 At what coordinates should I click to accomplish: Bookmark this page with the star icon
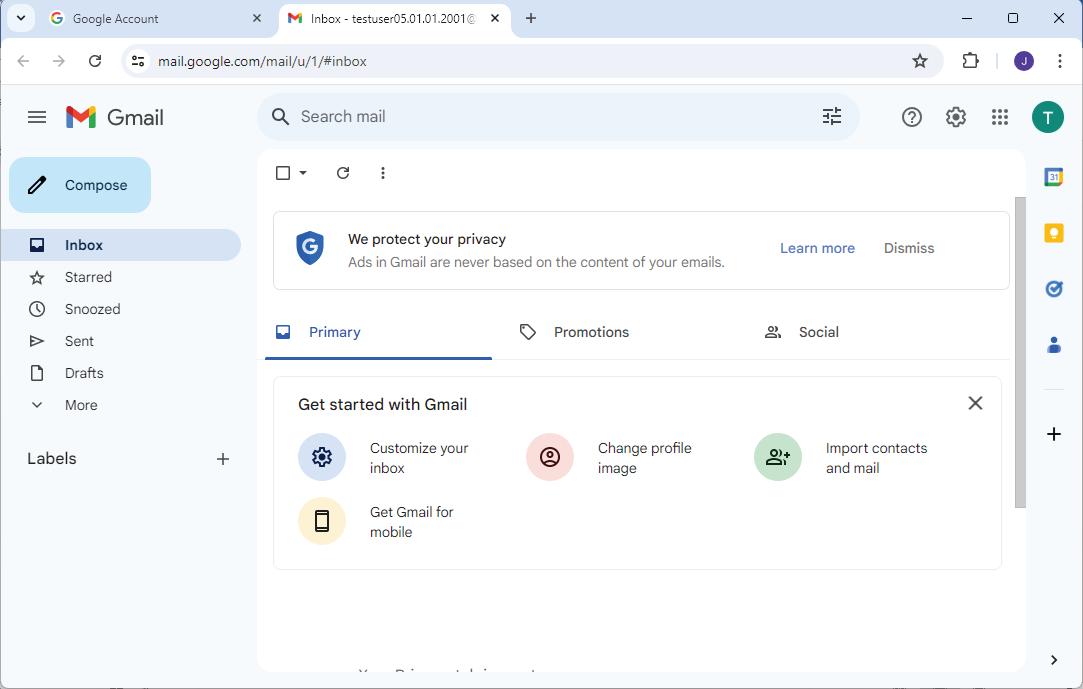tap(919, 61)
